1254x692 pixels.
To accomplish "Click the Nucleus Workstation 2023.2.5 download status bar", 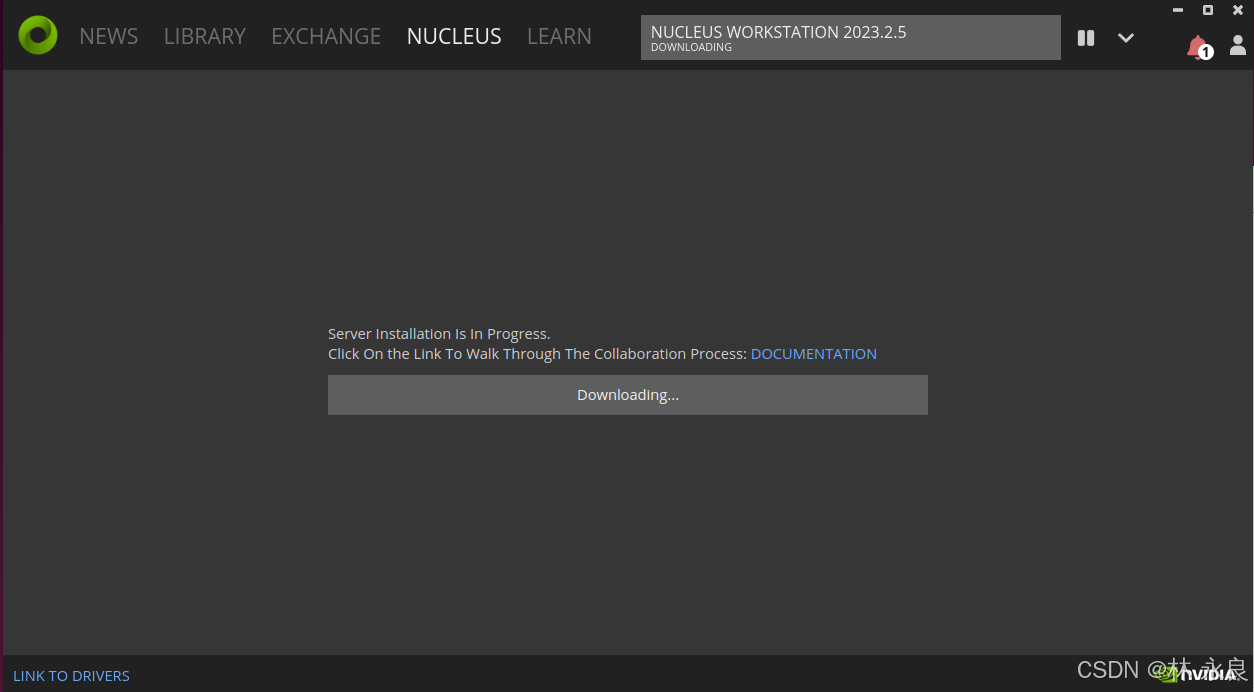I will tap(851, 38).
